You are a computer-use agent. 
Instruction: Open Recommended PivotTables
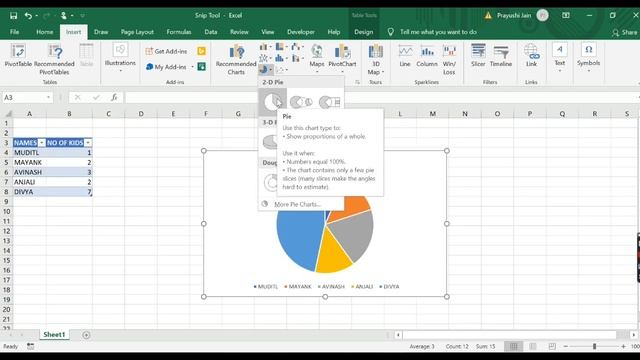tap(54, 59)
